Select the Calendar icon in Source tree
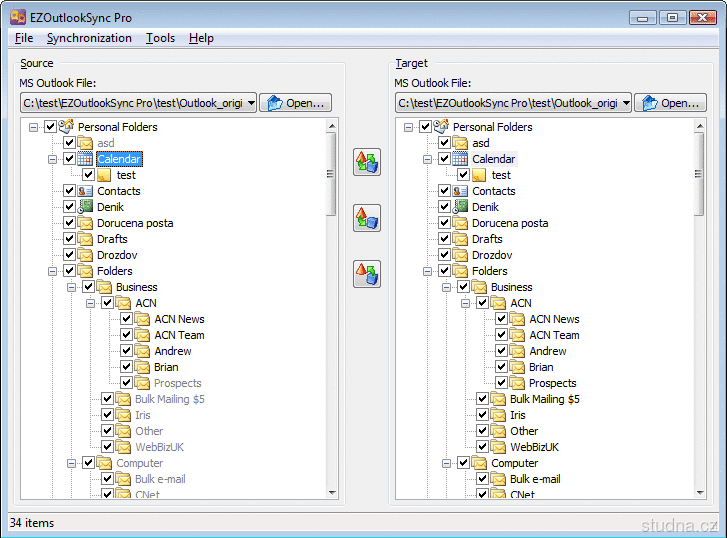Image resolution: width=727 pixels, height=538 pixels. coord(86,159)
